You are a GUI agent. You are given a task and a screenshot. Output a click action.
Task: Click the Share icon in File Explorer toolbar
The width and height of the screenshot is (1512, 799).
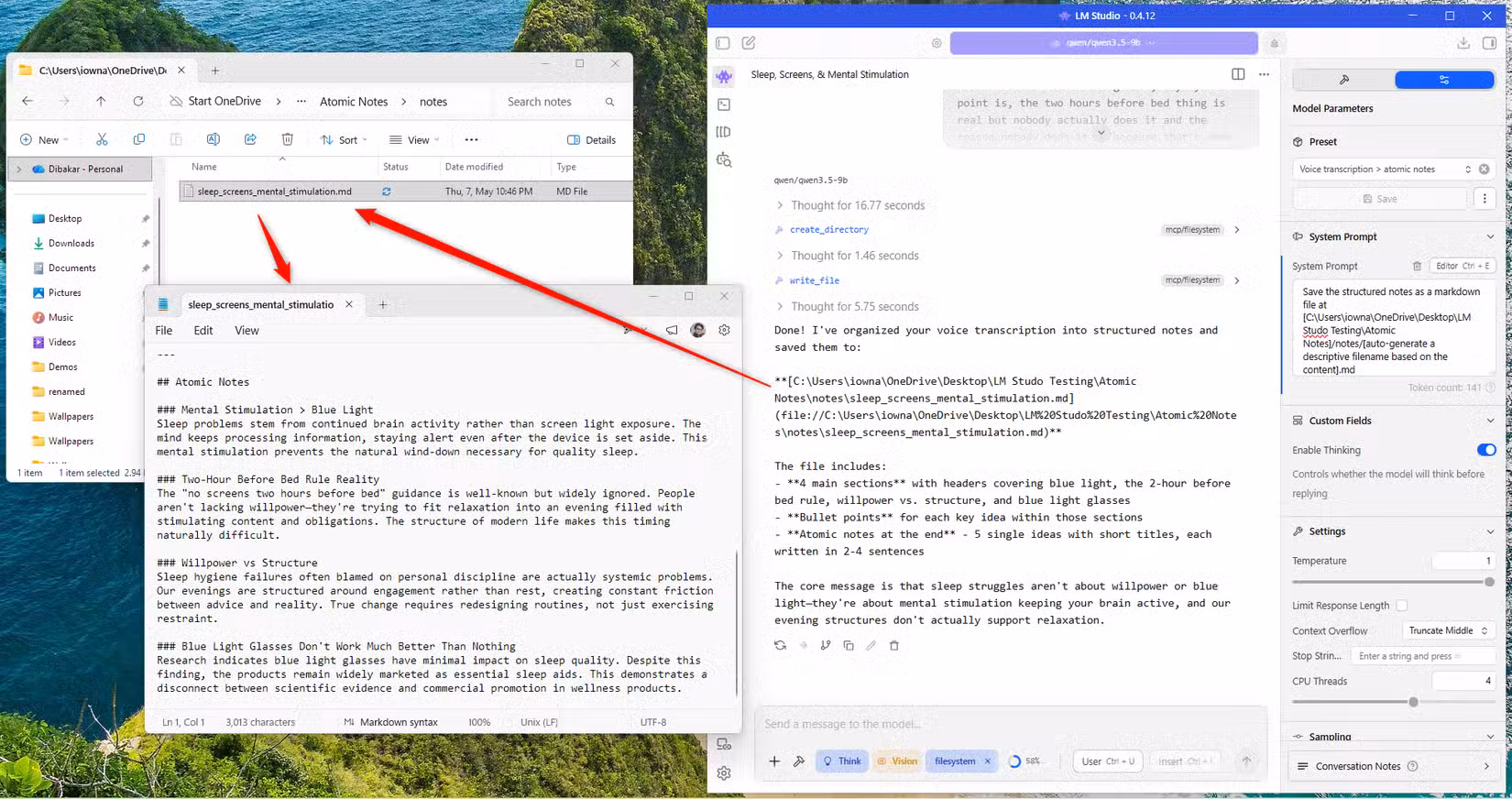250,139
